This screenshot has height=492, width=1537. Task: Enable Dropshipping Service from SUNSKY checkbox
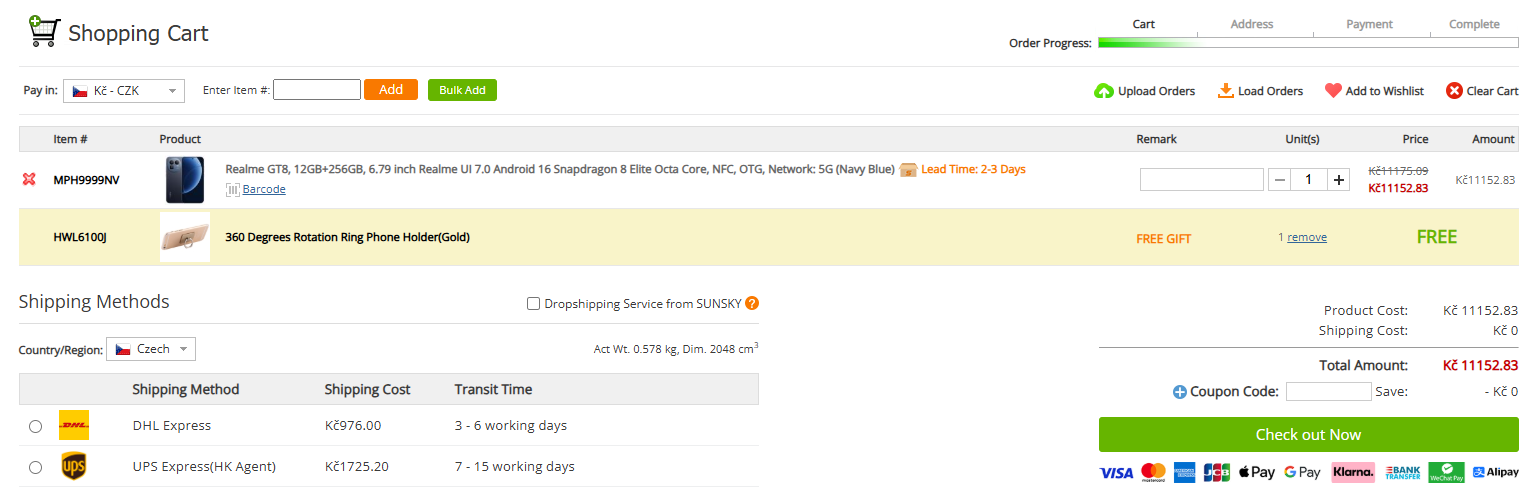point(534,304)
